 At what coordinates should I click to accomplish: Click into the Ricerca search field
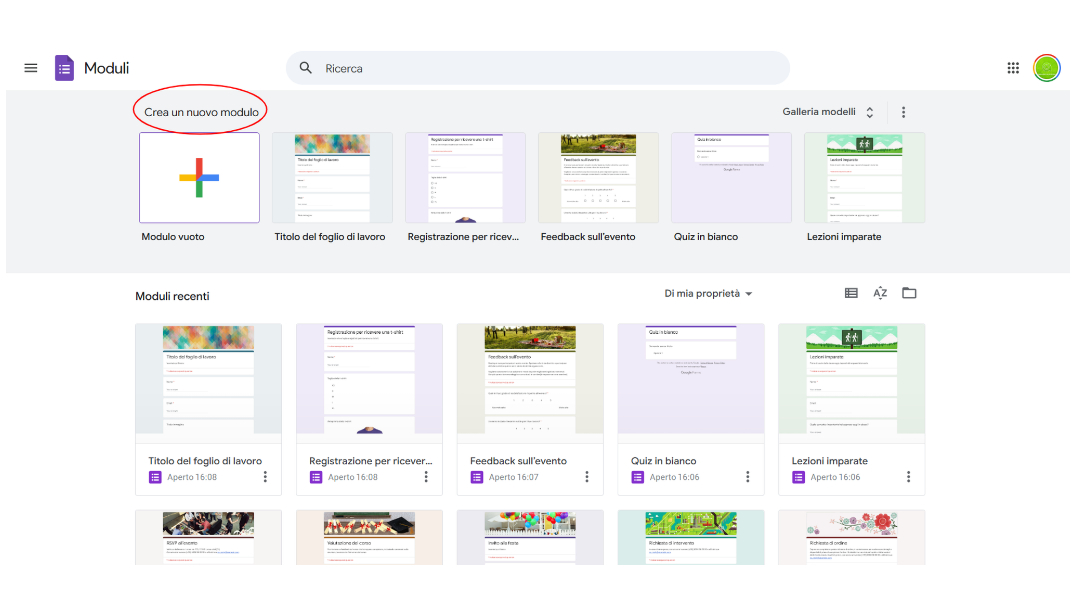tap(538, 68)
